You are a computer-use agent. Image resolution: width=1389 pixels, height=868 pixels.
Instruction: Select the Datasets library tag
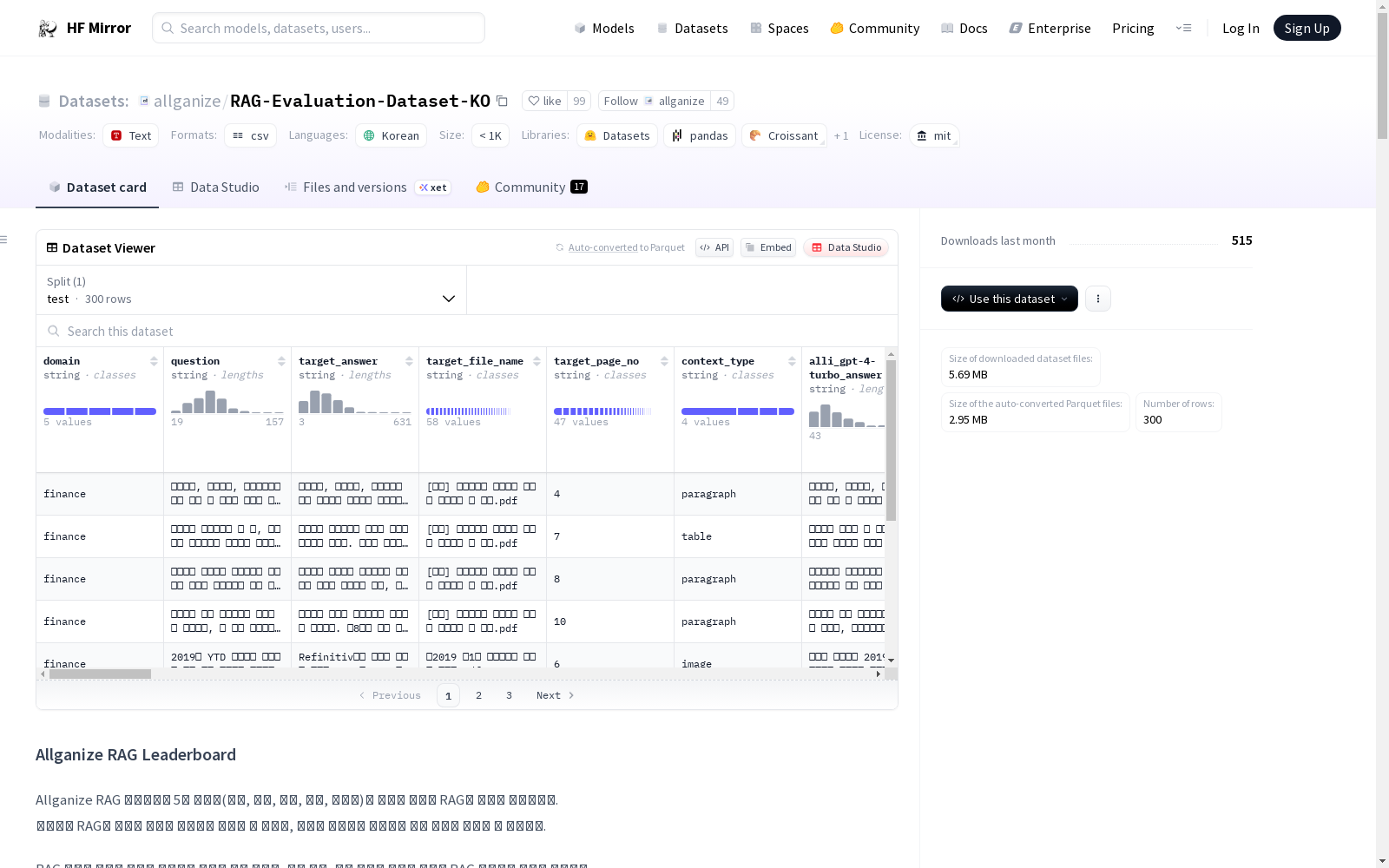pyautogui.click(x=617, y=135)
